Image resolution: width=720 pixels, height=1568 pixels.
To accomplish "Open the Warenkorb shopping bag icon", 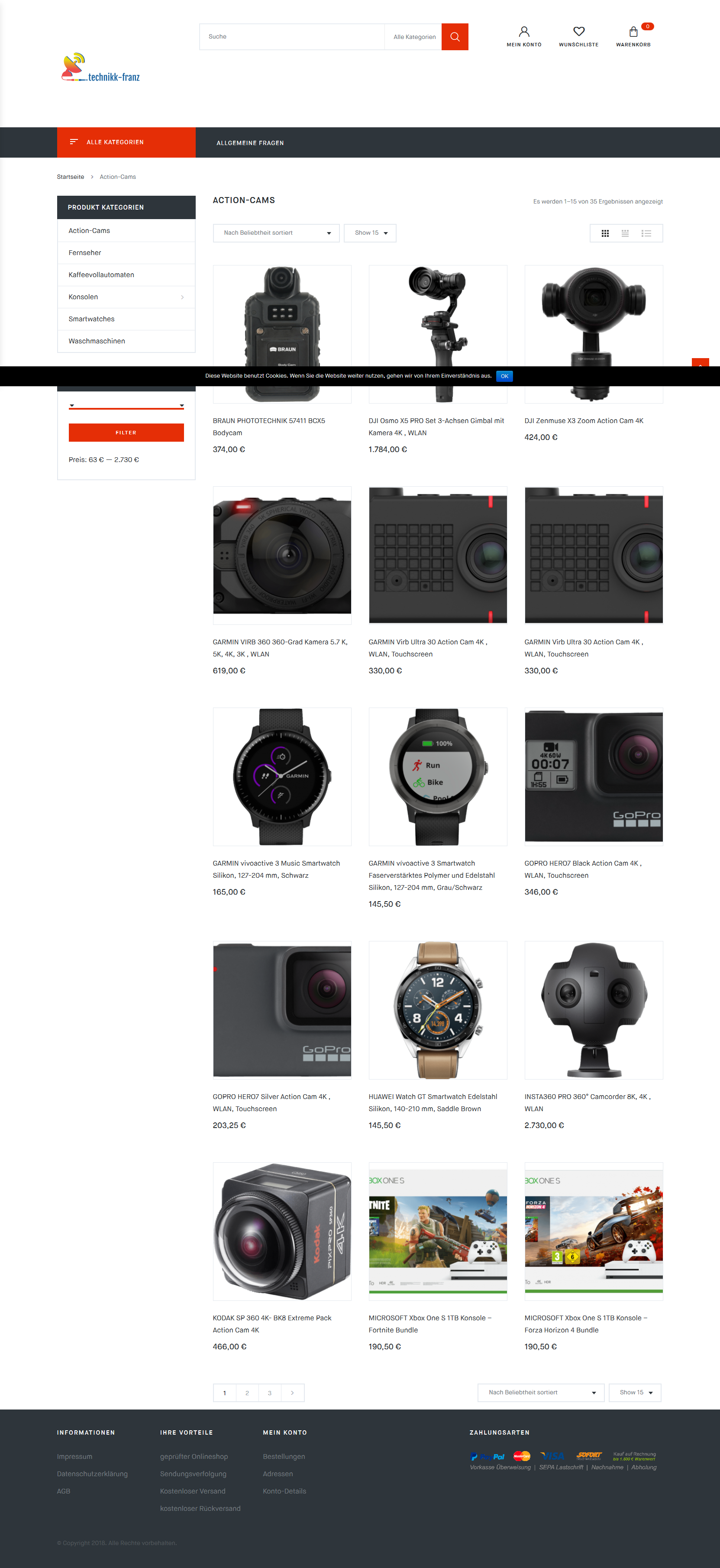I will point(633,32).
